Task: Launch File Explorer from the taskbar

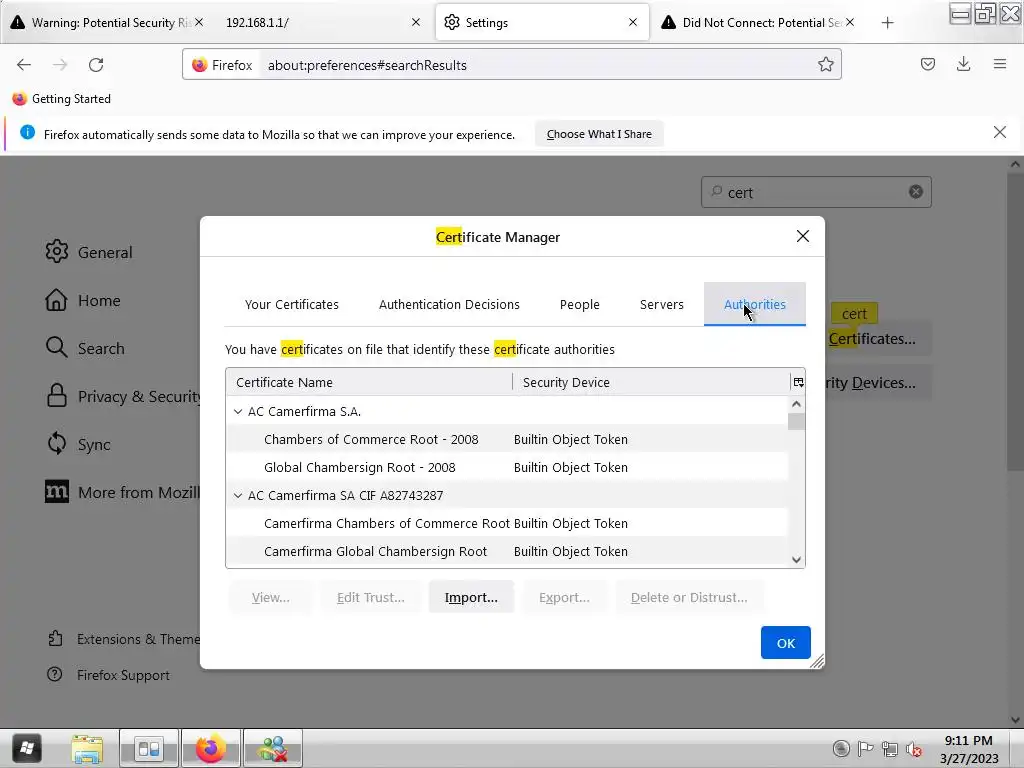Action: point(87,749)
